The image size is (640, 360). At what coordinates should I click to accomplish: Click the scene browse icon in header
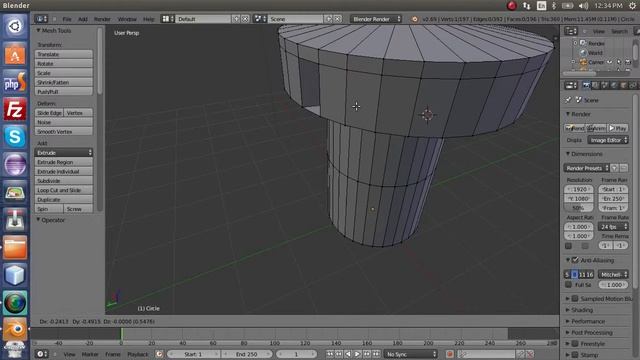coord(259,19)
